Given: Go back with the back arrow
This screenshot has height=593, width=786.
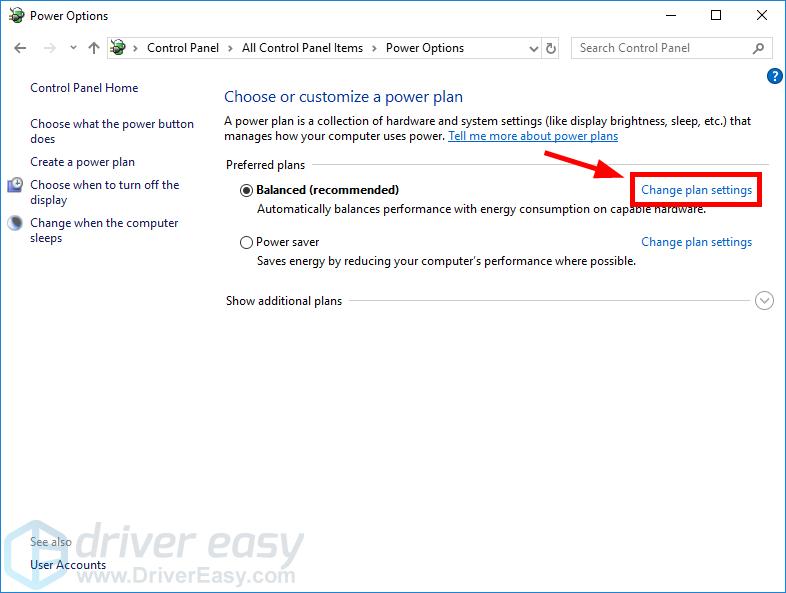Looking at the screenshot, I should point(20,48).
